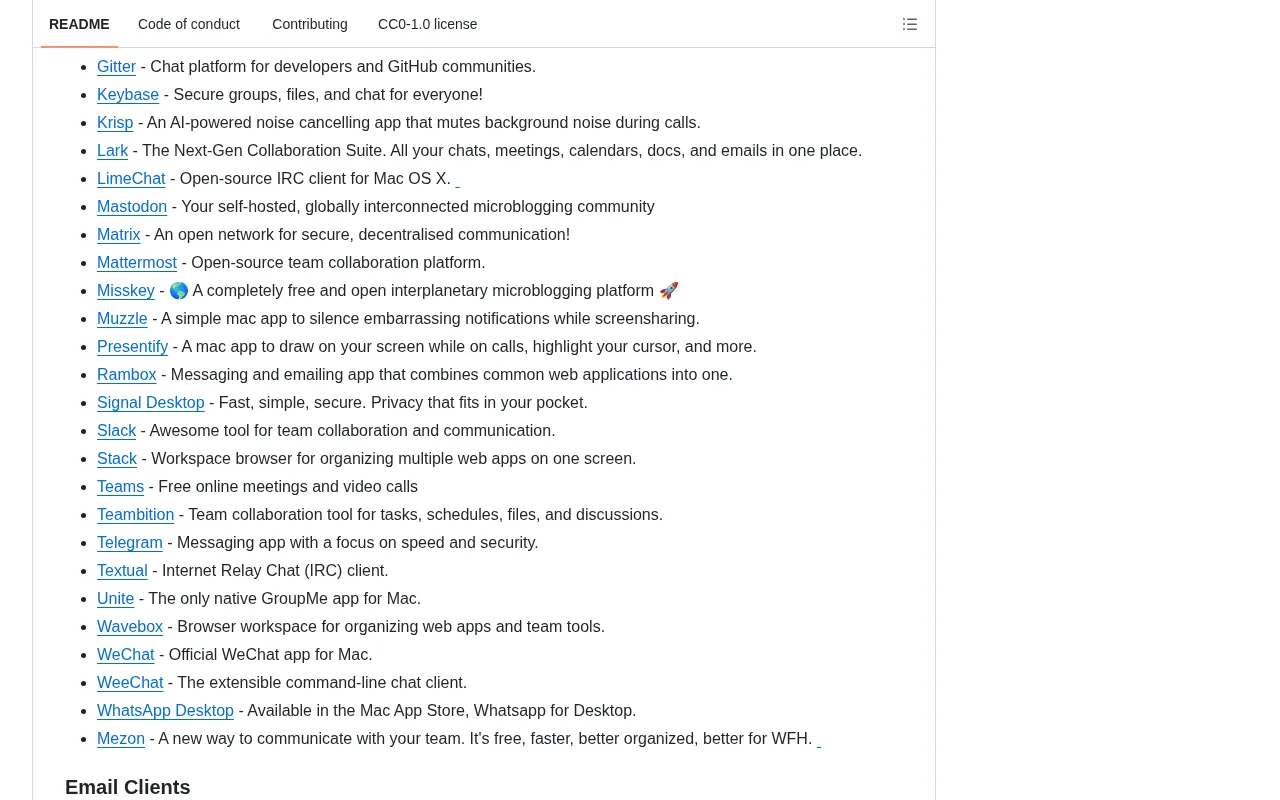The width and height of the screenshot is (1280, 800).
Task: Open the Contributing tab
Action: pyautogui.click(x=310, y=24)
